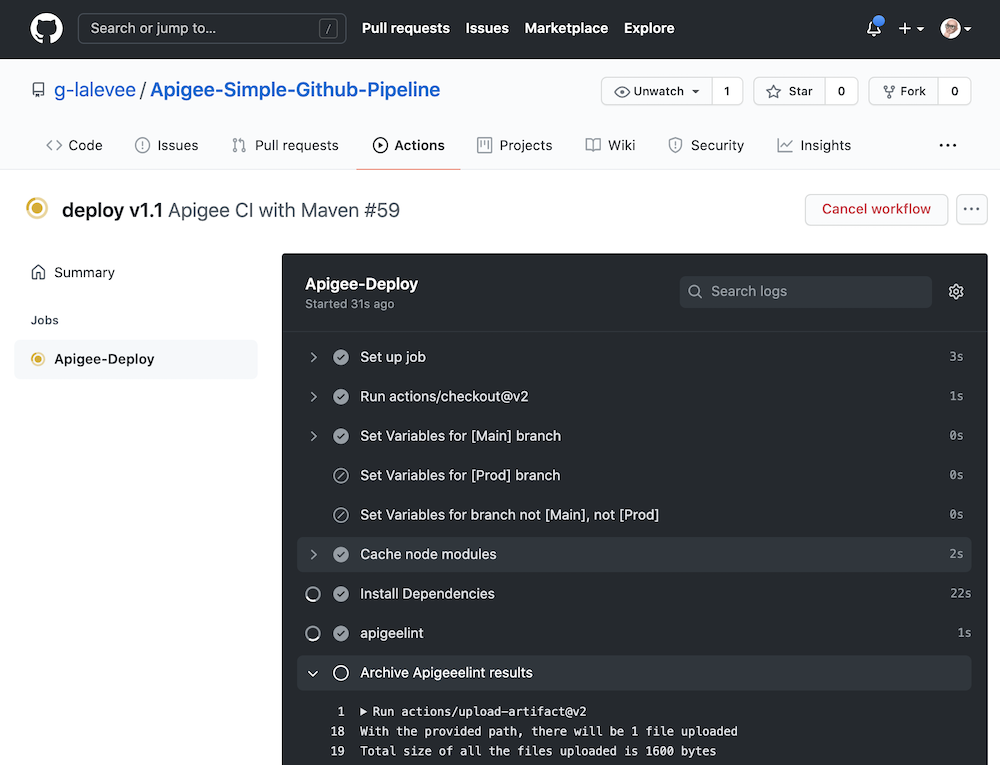Open the plus create-new menu

(911, 29)
